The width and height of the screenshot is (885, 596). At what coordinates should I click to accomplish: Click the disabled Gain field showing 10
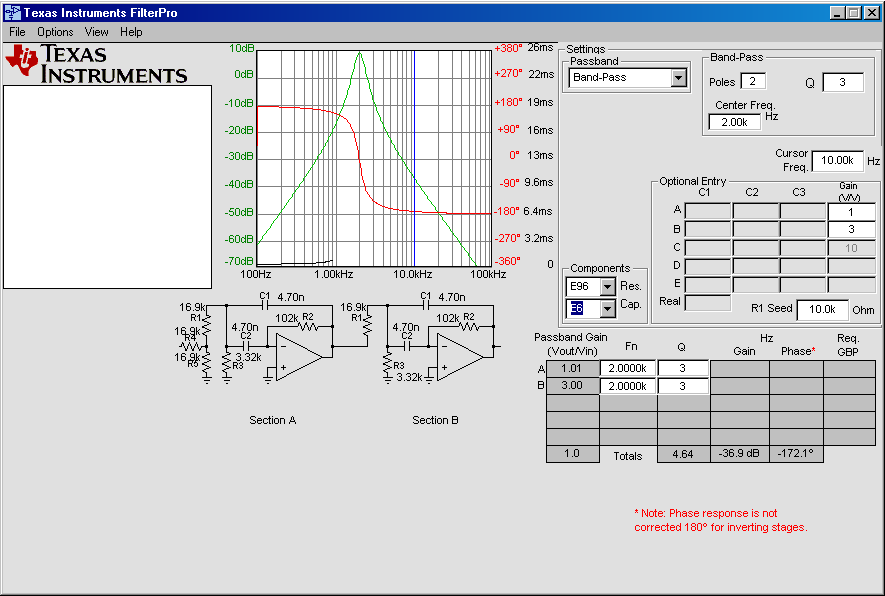pyautogui.click(x=851, y=248)
